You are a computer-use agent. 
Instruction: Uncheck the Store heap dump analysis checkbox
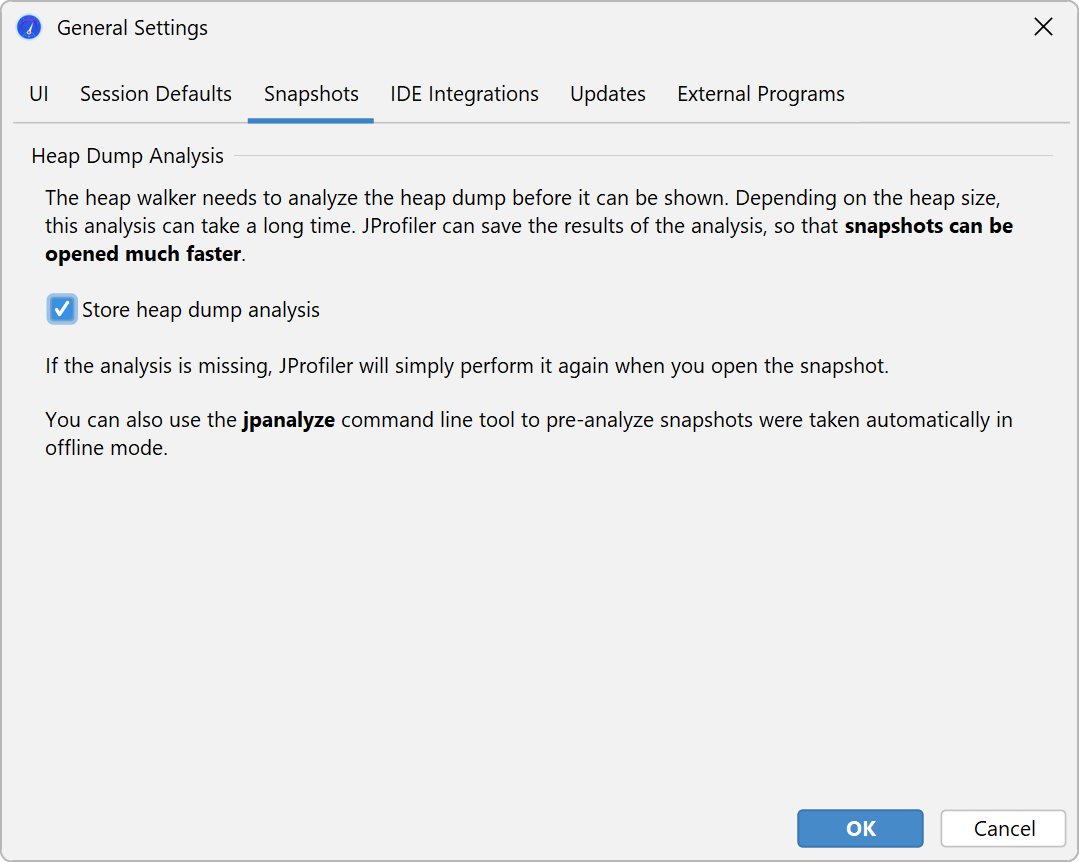[x=63, y=309]
